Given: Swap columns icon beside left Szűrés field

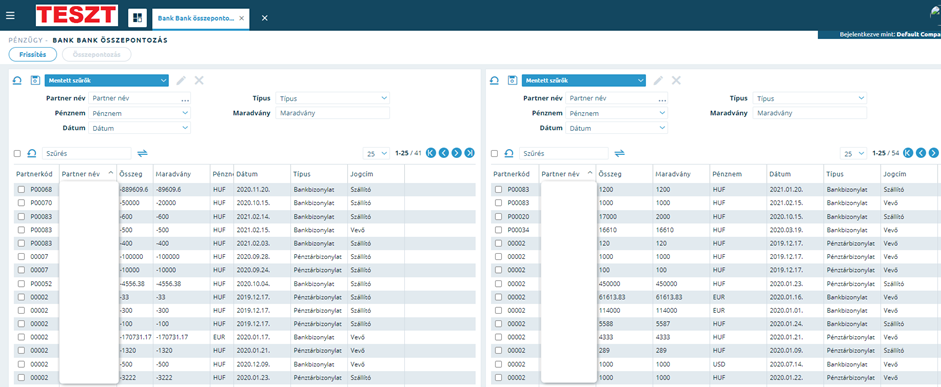Looking at the screenshot, I should pyautogui.click(x=142, y=154).
